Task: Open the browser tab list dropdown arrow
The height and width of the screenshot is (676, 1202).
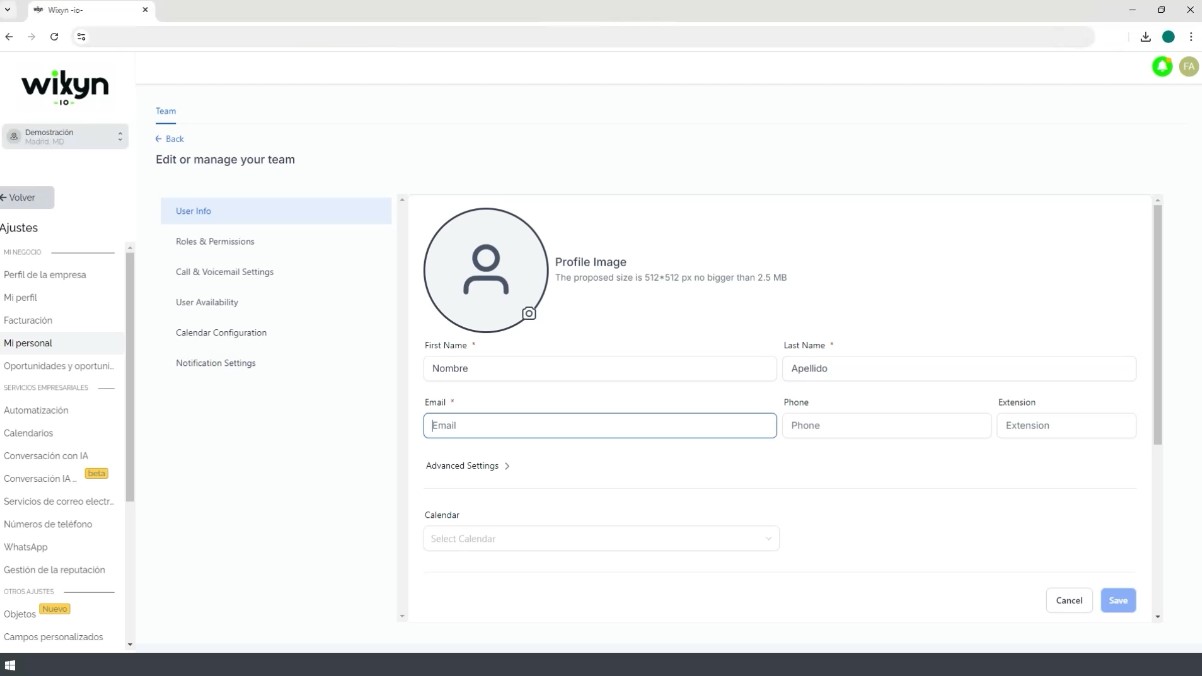Action: tap(9, 10)
